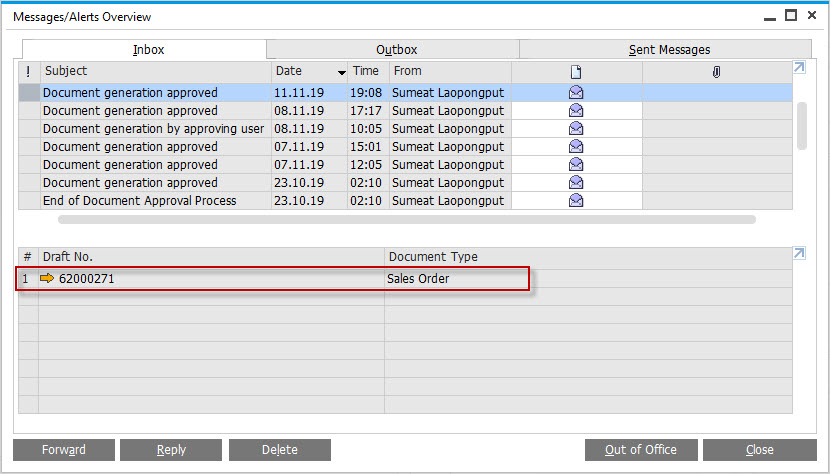Image resolution: width=830 pixels, height=474 pixels.
Task: Click row selector of first inbox message
Action: [29, 93]
